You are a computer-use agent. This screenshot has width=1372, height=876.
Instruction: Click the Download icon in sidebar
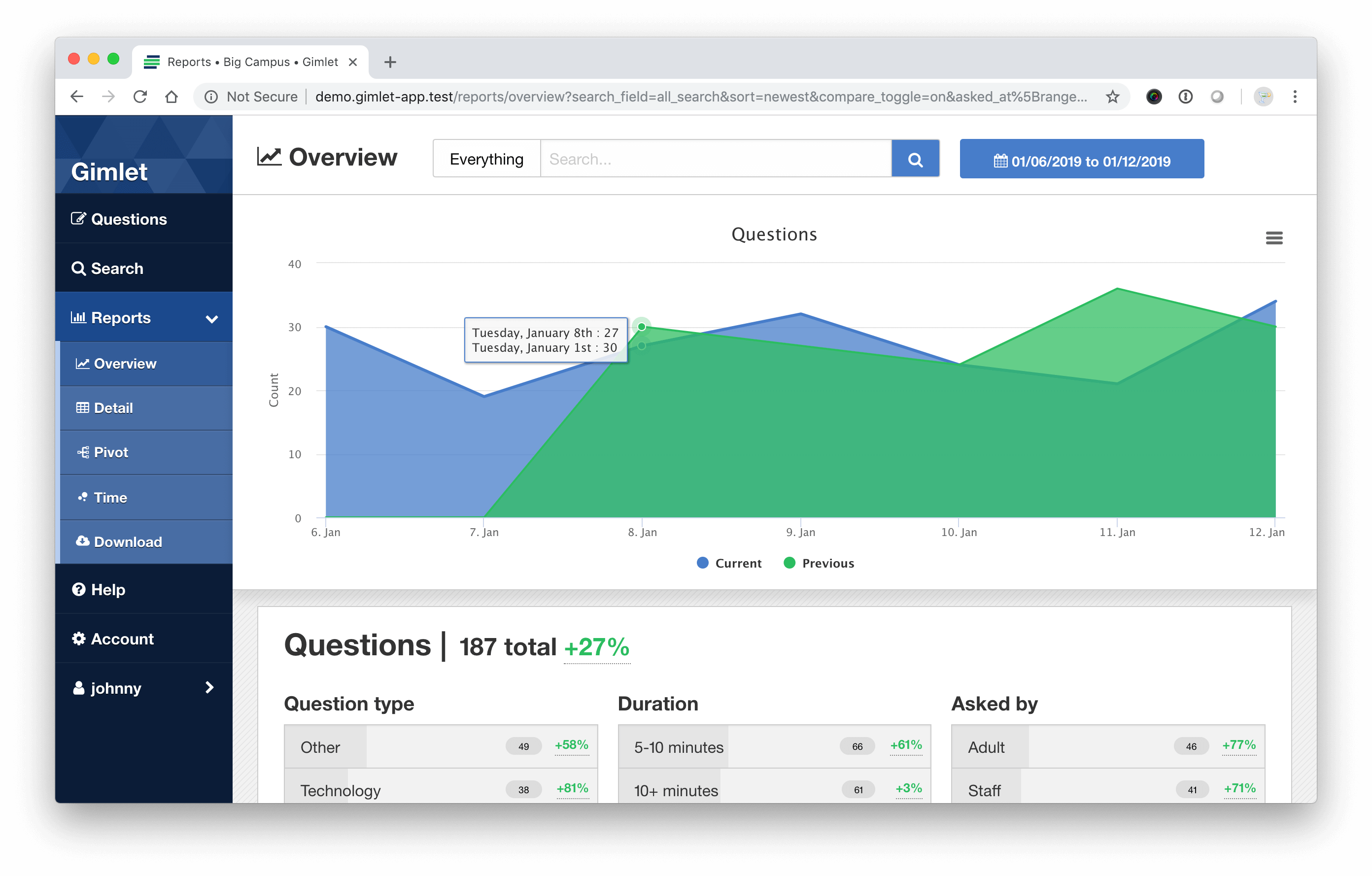pyautogui.click(x=83, y=541)
